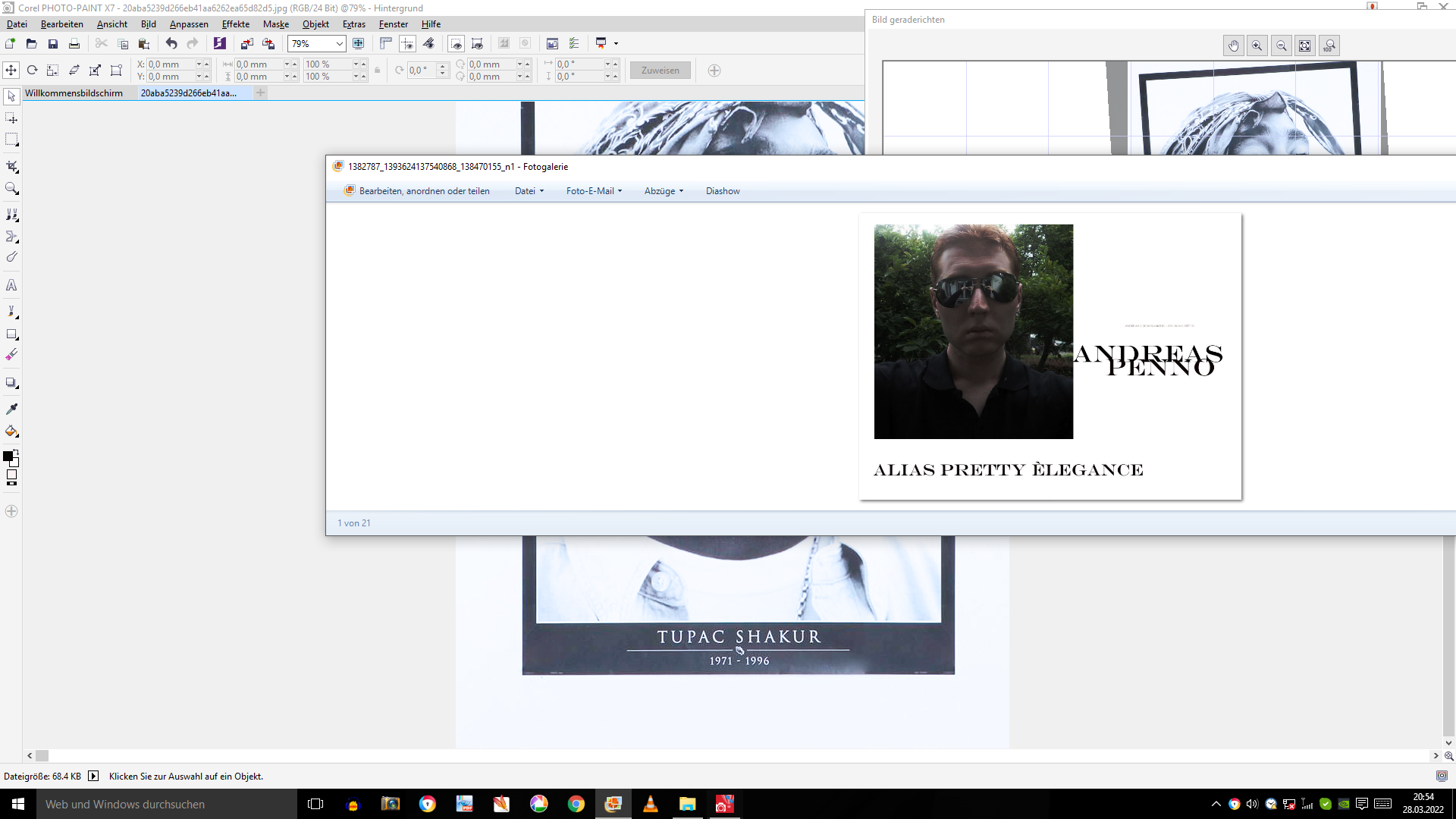
Task: Select the Rectangle Mask tool
Action: click(11, 140)
